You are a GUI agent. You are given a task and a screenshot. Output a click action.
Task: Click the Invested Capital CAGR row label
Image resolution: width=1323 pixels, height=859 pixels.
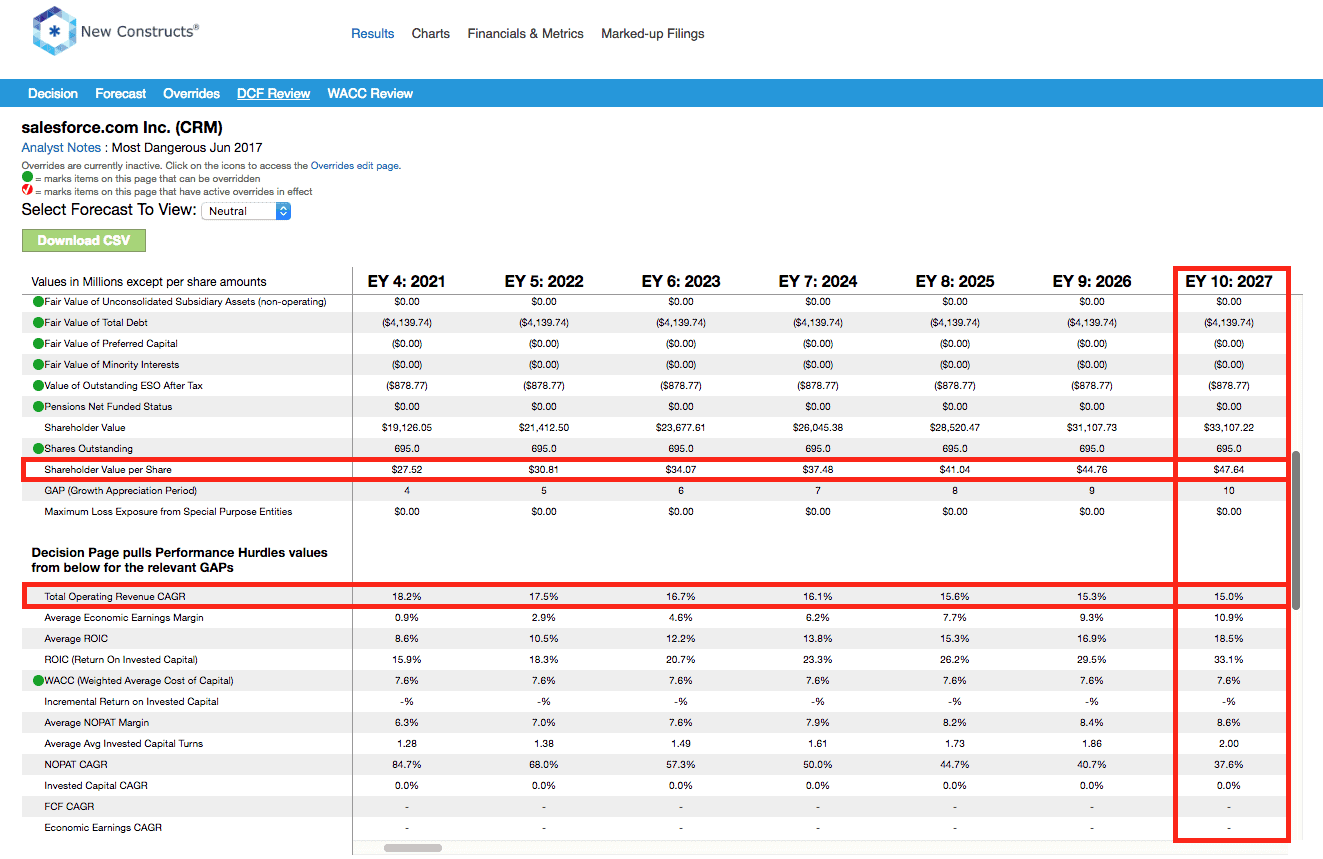(x=96, y=786)
